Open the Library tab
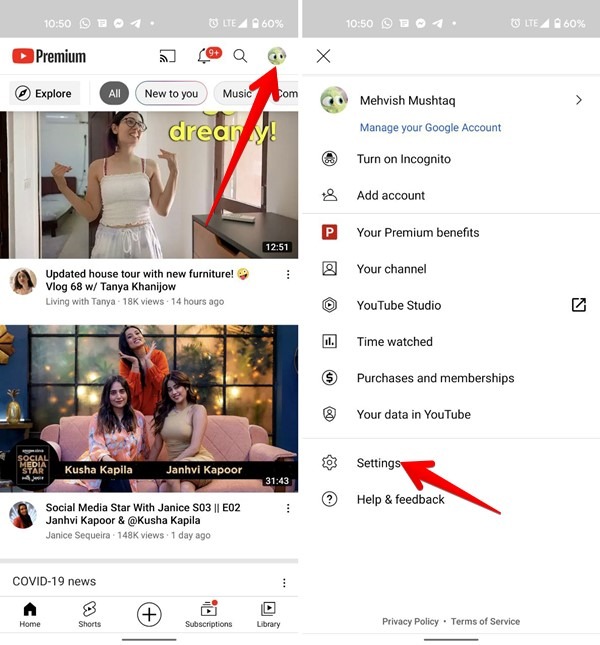Viewport: 600px width, 645px height. point(268,615)
